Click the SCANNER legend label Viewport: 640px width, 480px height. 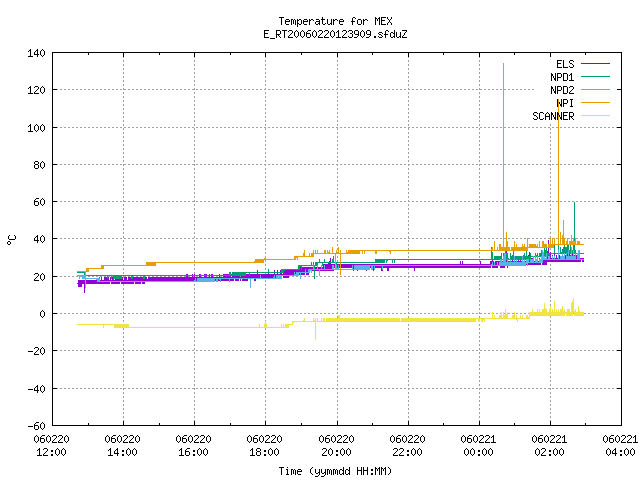tap(553, 116)
